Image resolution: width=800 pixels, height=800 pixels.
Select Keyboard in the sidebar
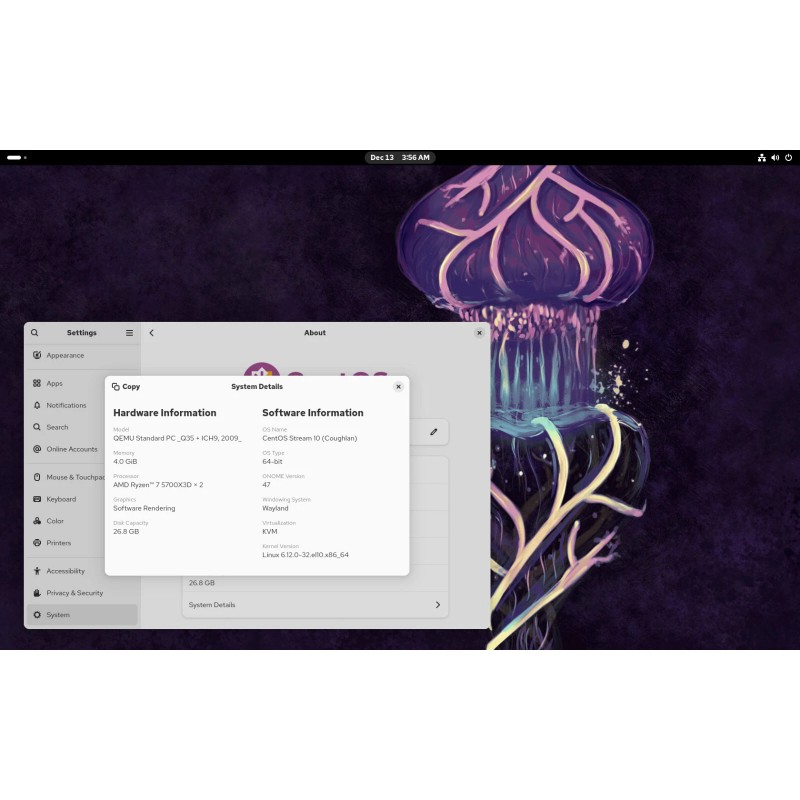[60, 499]
